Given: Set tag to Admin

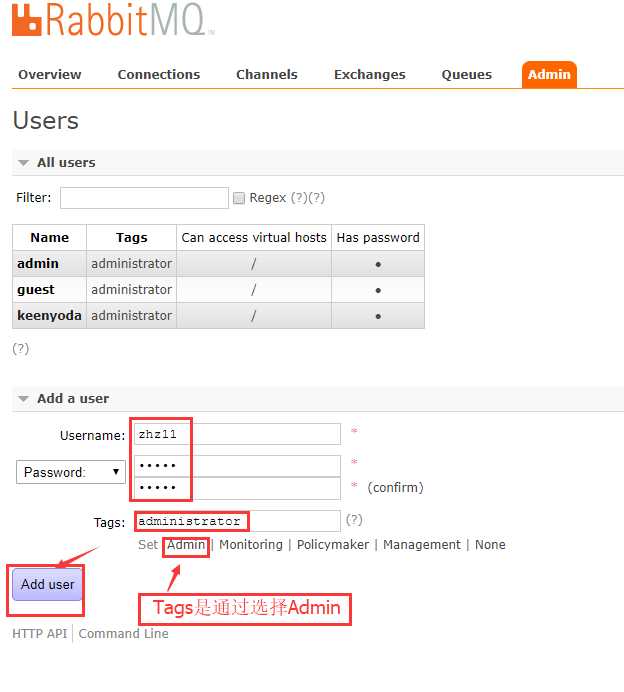Looking at the screenshot, I should pos(186,545).
